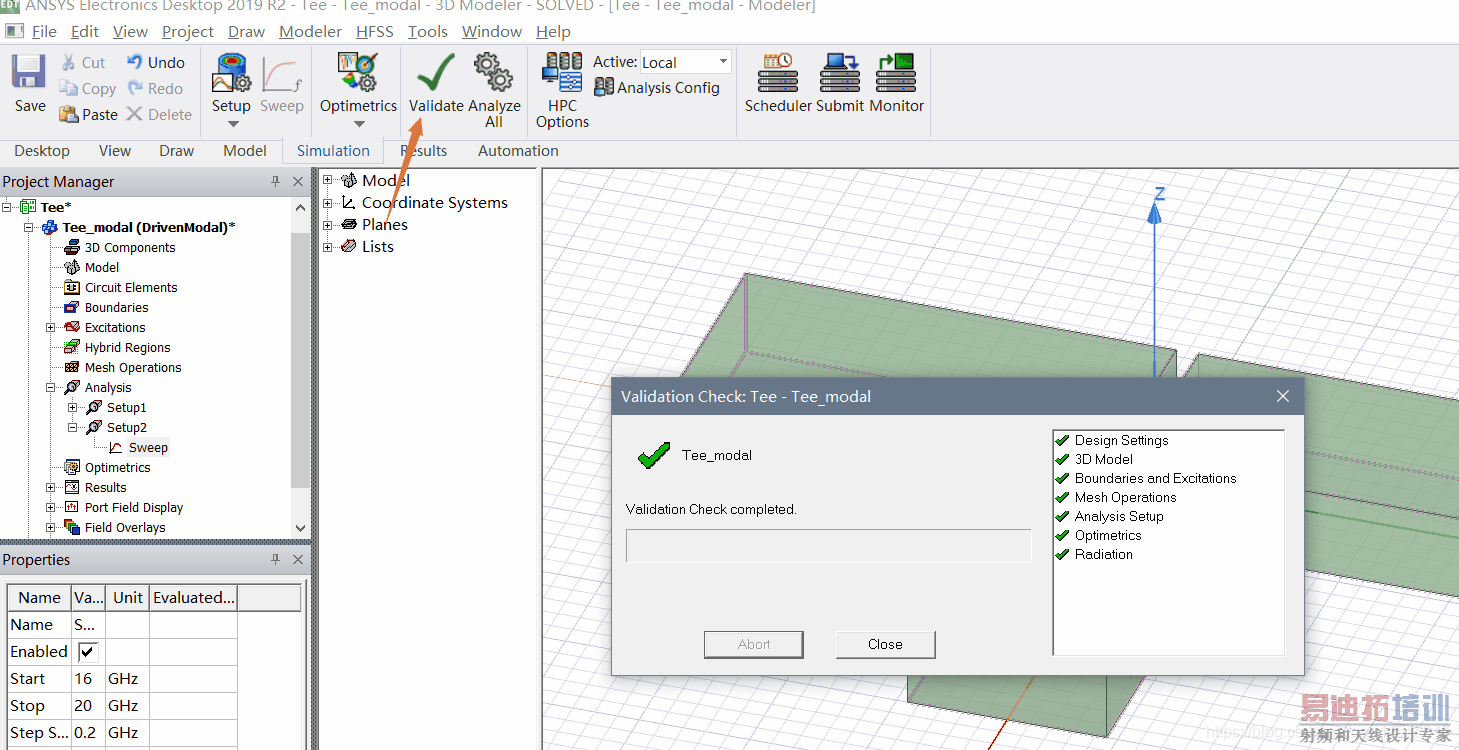Click the Abort button in Validation Check

point(754,645)
